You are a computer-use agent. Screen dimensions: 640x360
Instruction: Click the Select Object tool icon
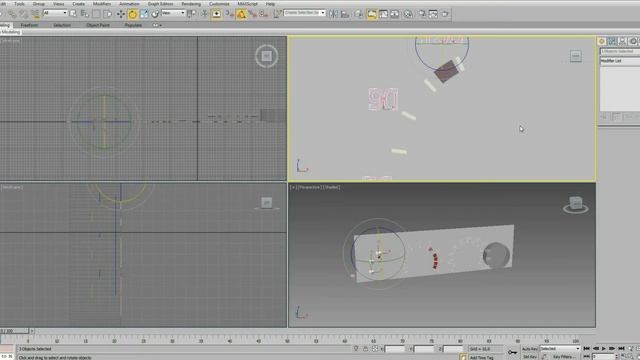(73, 14)
